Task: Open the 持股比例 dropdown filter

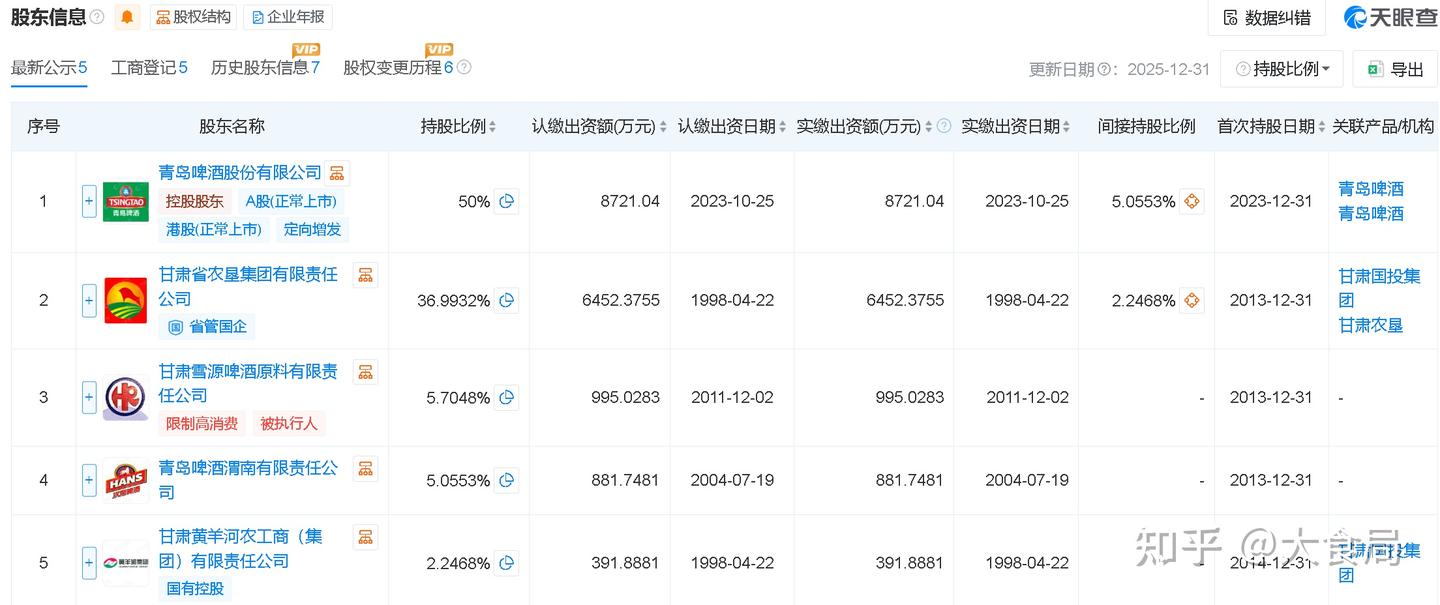Action: tap(1283, 69)
